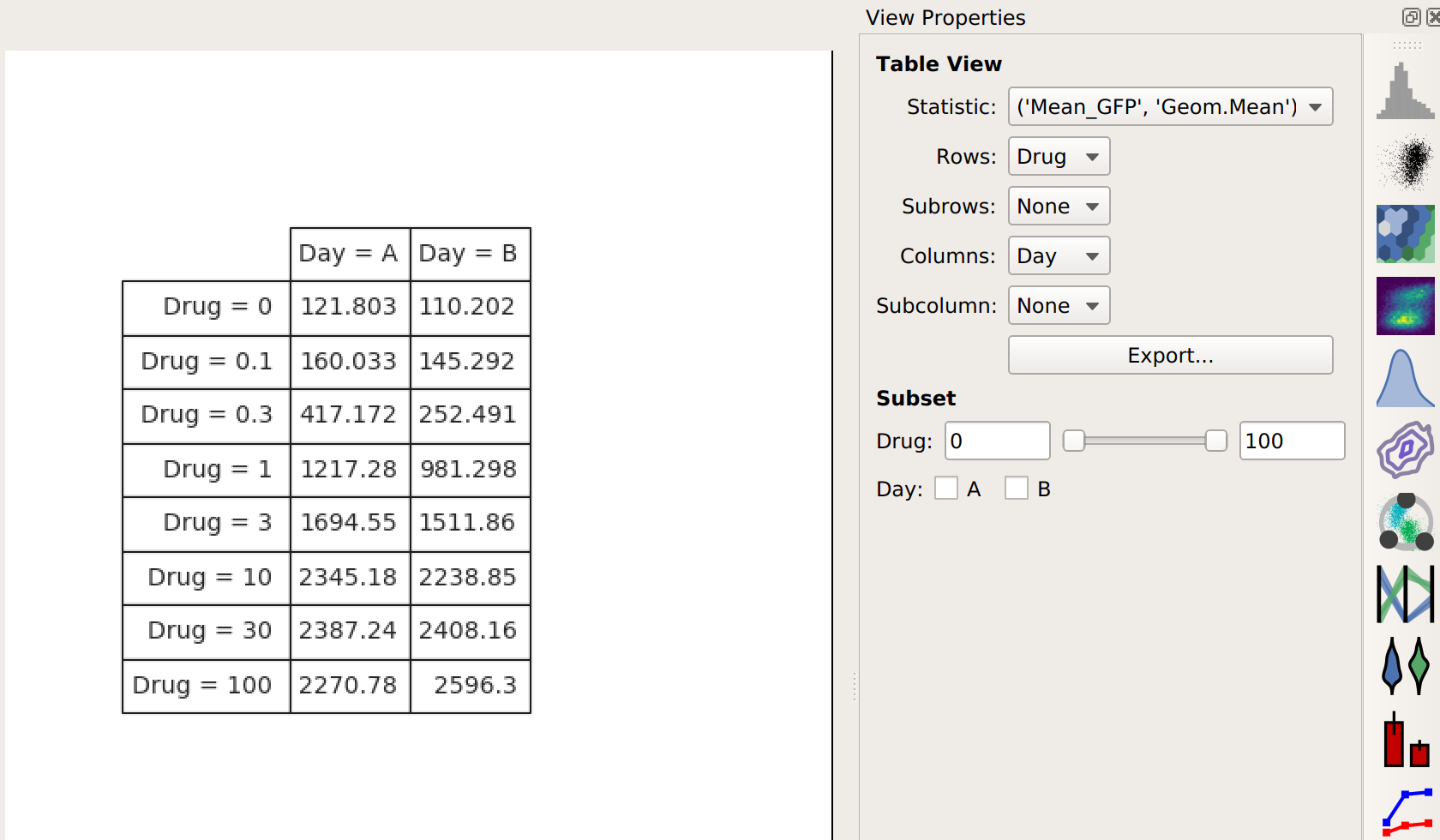Viewport: 1440px width, 840px height.
Task: Toggle Day B subset checkbox
Action: coord(1017,489)
